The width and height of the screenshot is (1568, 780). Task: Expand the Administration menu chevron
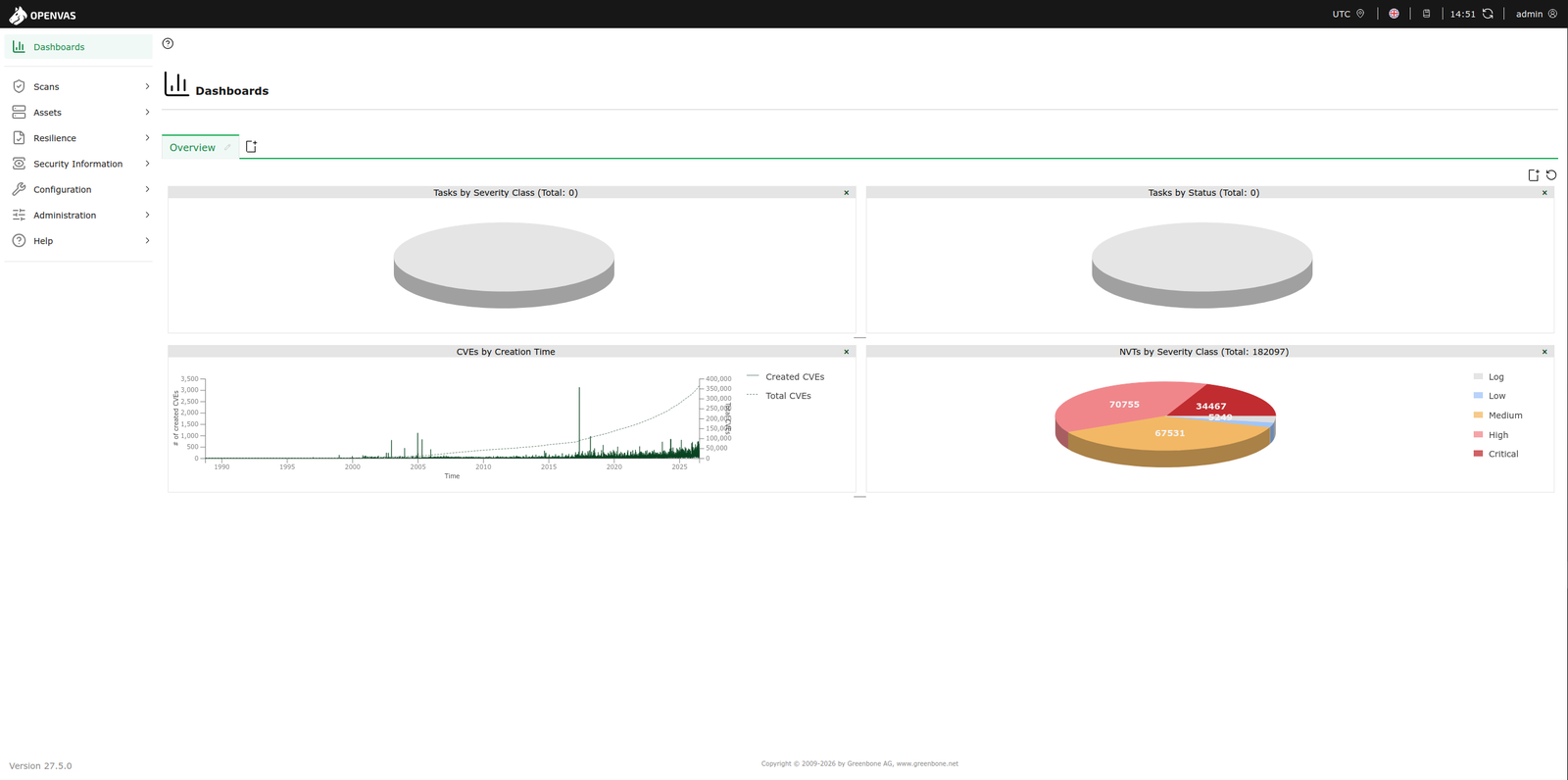[x=147, y=215]
